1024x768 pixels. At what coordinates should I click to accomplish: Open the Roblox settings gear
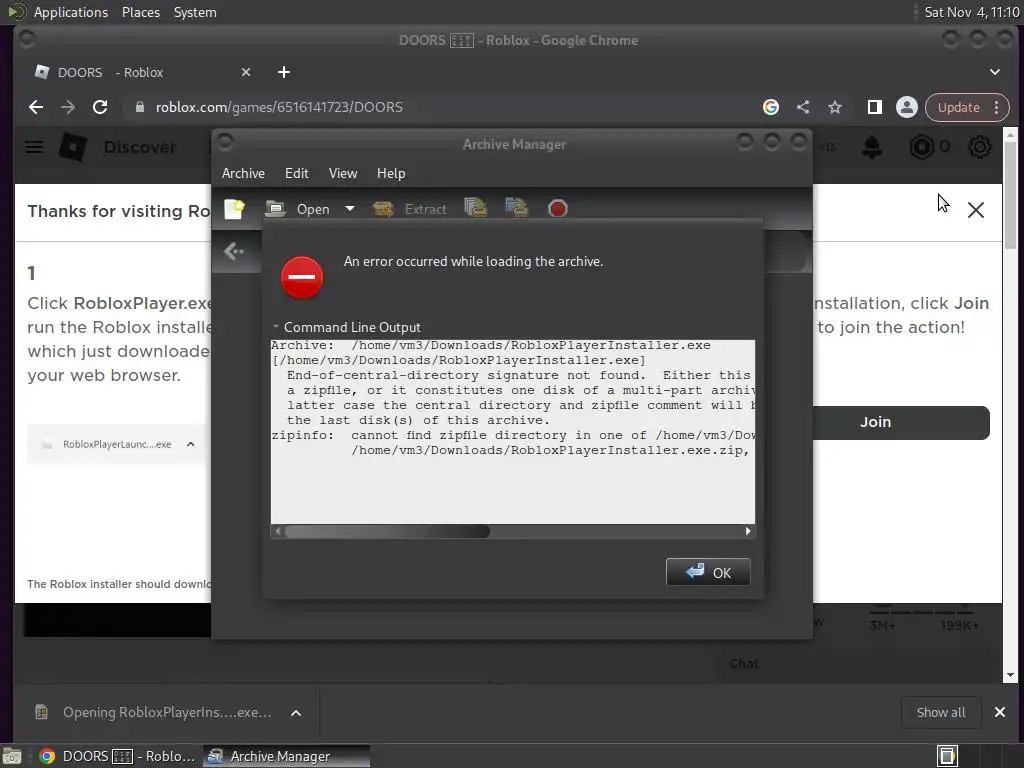(980, 147)
